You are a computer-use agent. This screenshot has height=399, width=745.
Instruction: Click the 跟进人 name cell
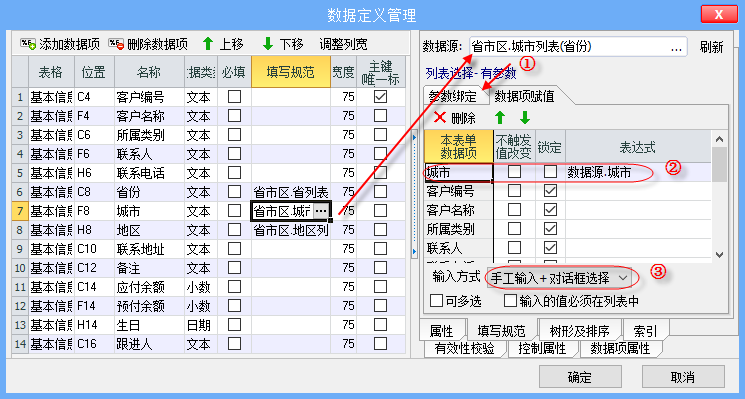point(149,344)
